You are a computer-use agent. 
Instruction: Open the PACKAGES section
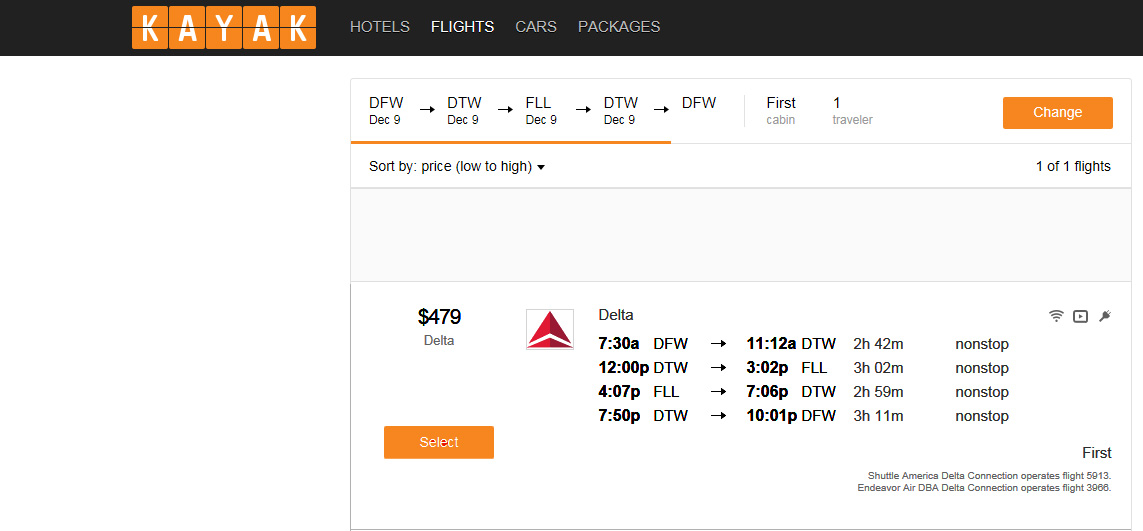pyautogui.click(x=619, y=27)
